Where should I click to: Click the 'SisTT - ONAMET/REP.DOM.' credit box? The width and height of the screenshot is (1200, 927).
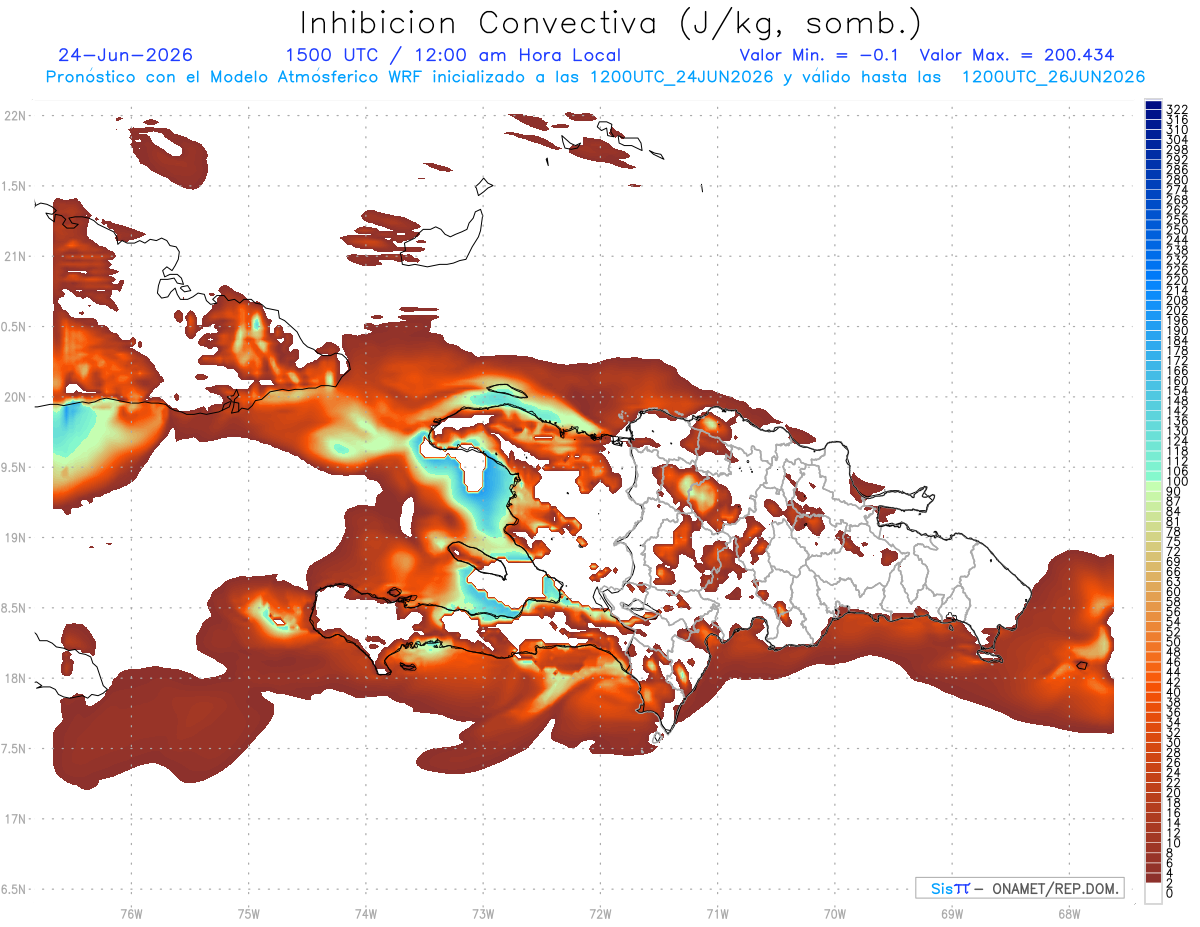1019,888
